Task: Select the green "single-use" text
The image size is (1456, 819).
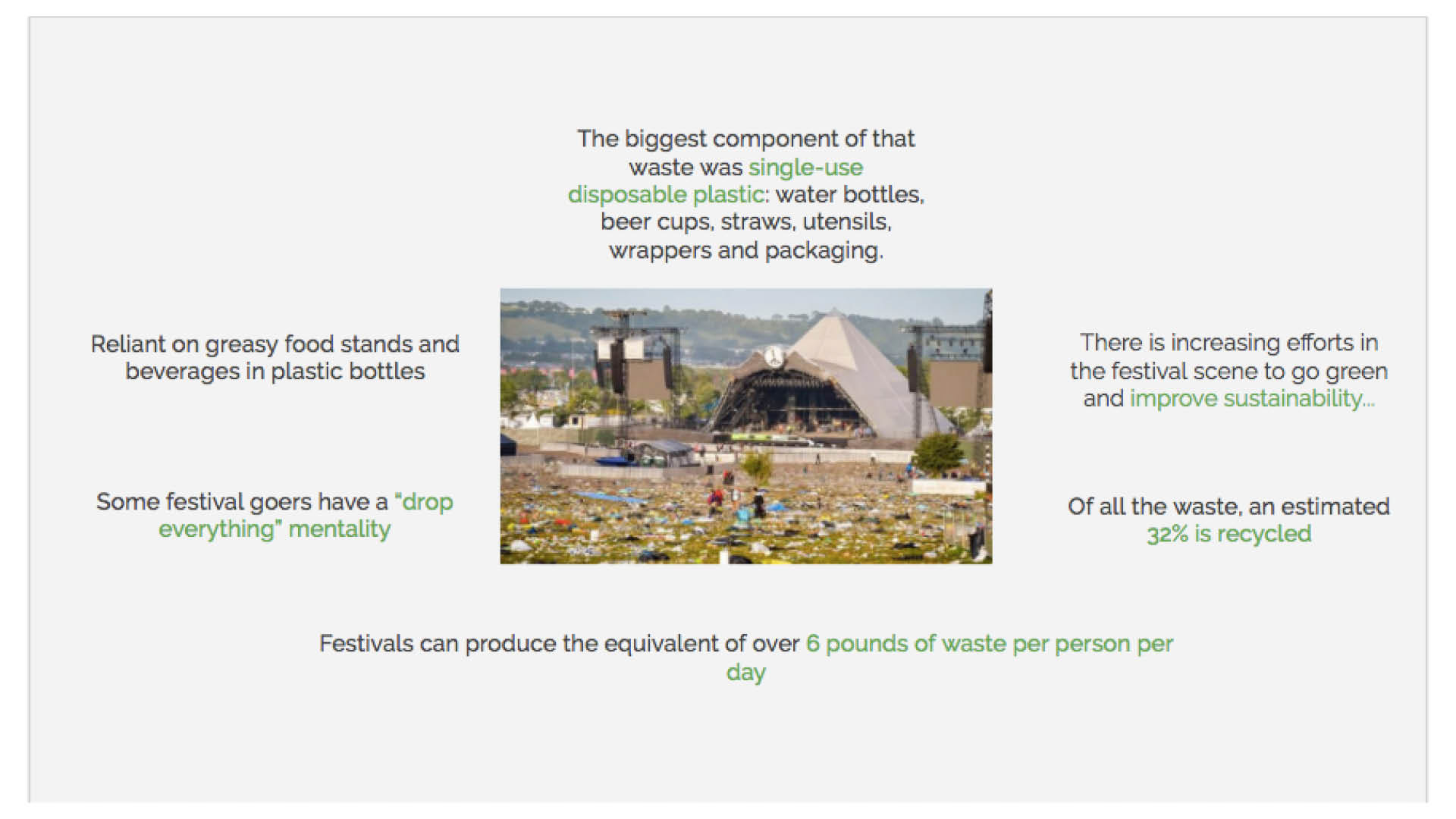Action: tap(805, 167)
